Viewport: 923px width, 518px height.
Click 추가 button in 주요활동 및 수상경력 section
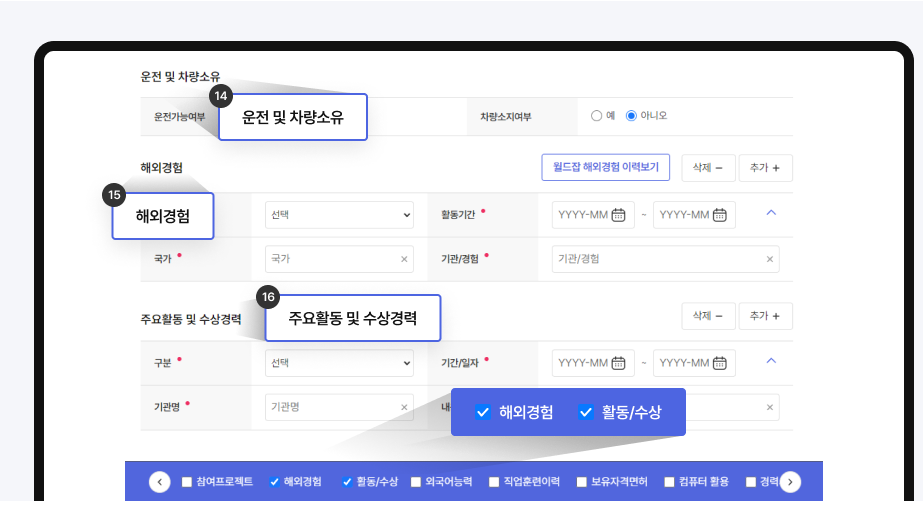coord(765,316)
